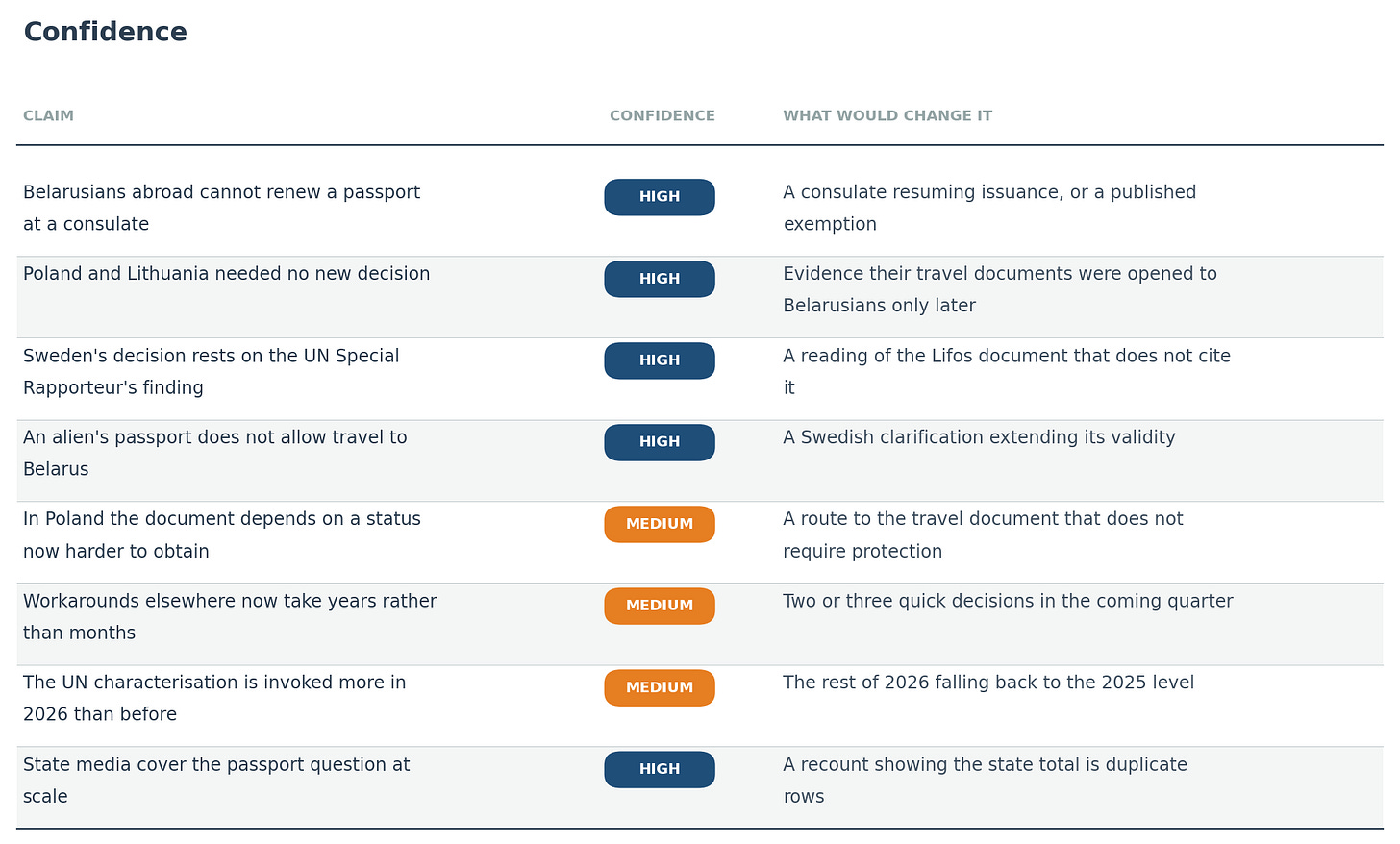Select the two or three quick decisions text
Viewport: 1400px width, 844px height.
point(1008,601)
